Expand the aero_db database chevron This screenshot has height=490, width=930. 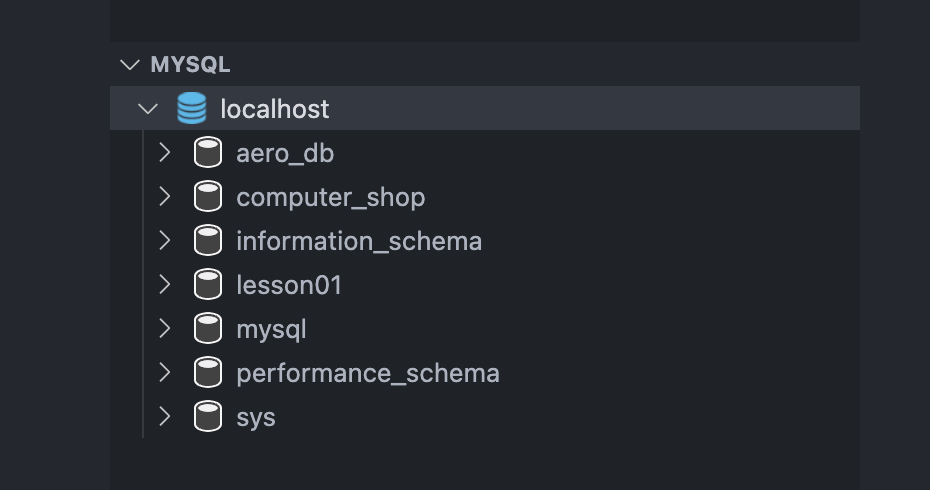point(165,153)
